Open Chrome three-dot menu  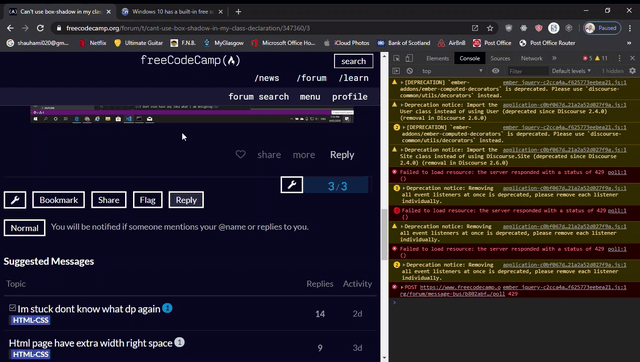[x=630, y=28]
